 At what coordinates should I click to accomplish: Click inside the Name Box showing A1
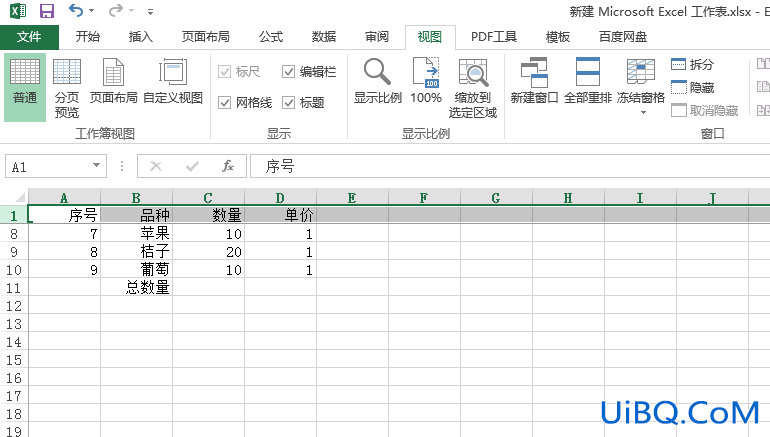47,167
